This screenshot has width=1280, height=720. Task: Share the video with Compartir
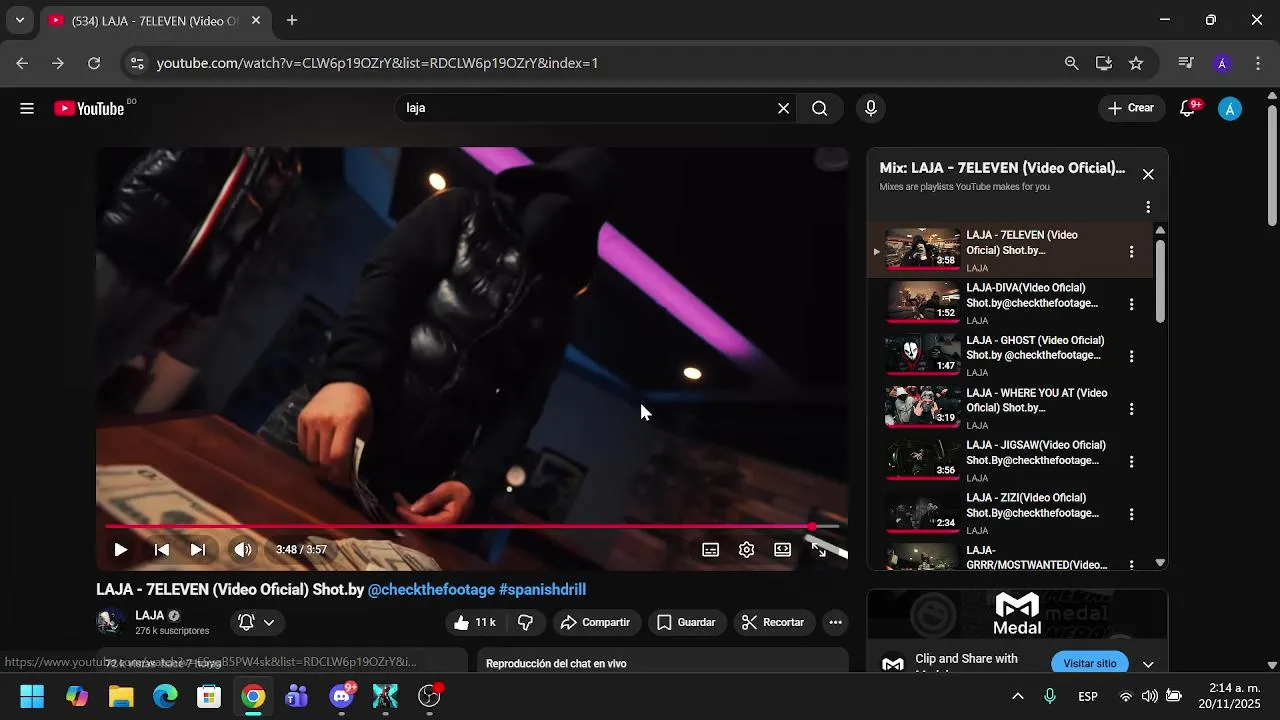click(595, 622)
